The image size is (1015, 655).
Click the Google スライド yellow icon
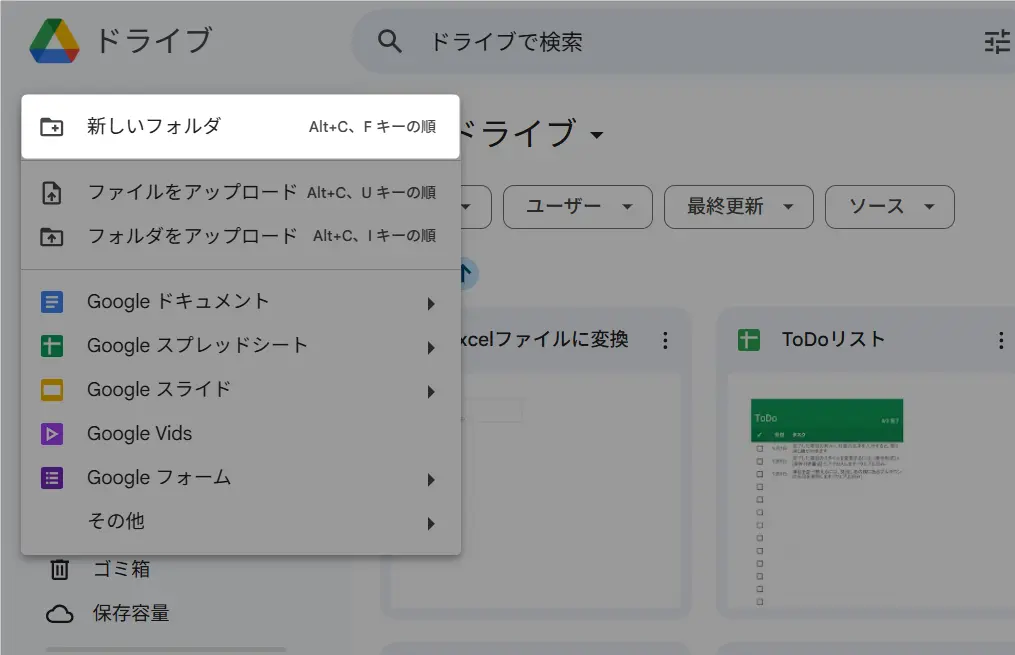[52, 390]
